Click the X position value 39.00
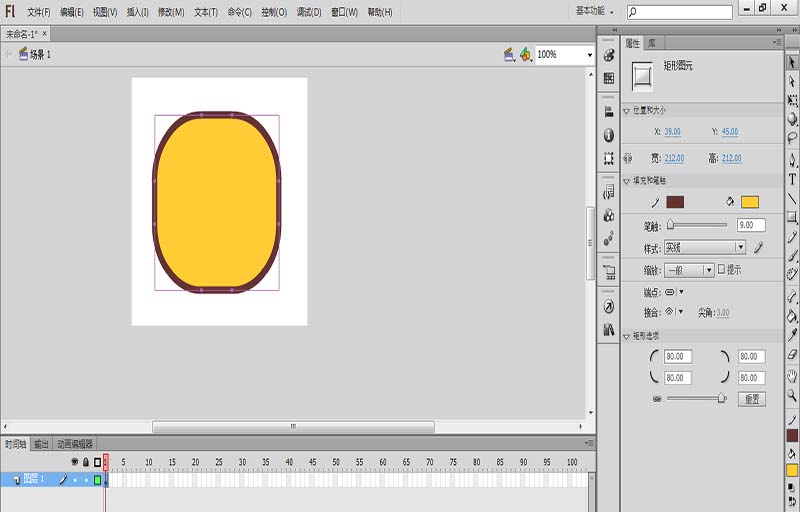The height and width of the screenshot is (512, 800). 672,132
